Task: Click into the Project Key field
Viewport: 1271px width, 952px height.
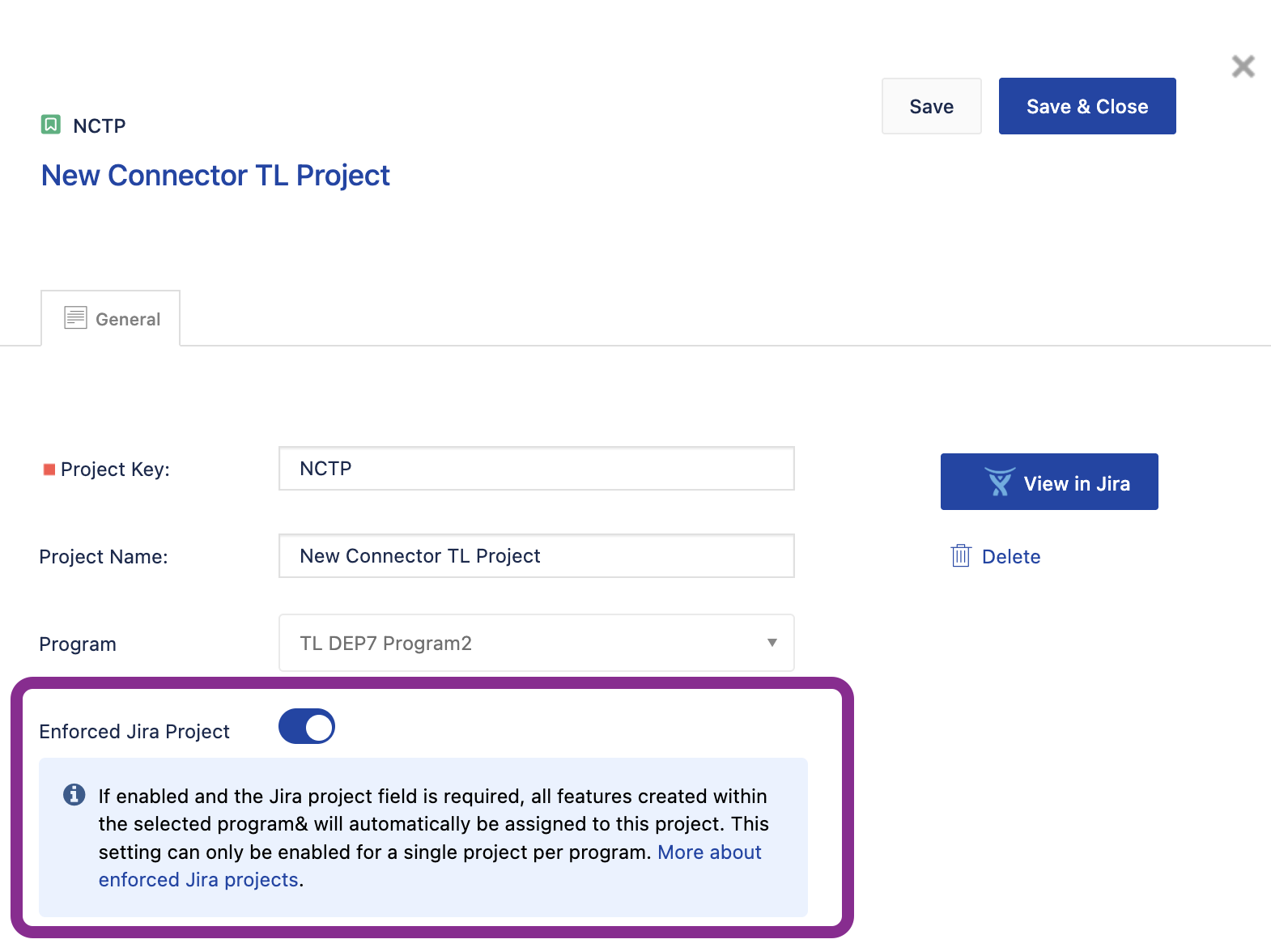Action: 536,469
